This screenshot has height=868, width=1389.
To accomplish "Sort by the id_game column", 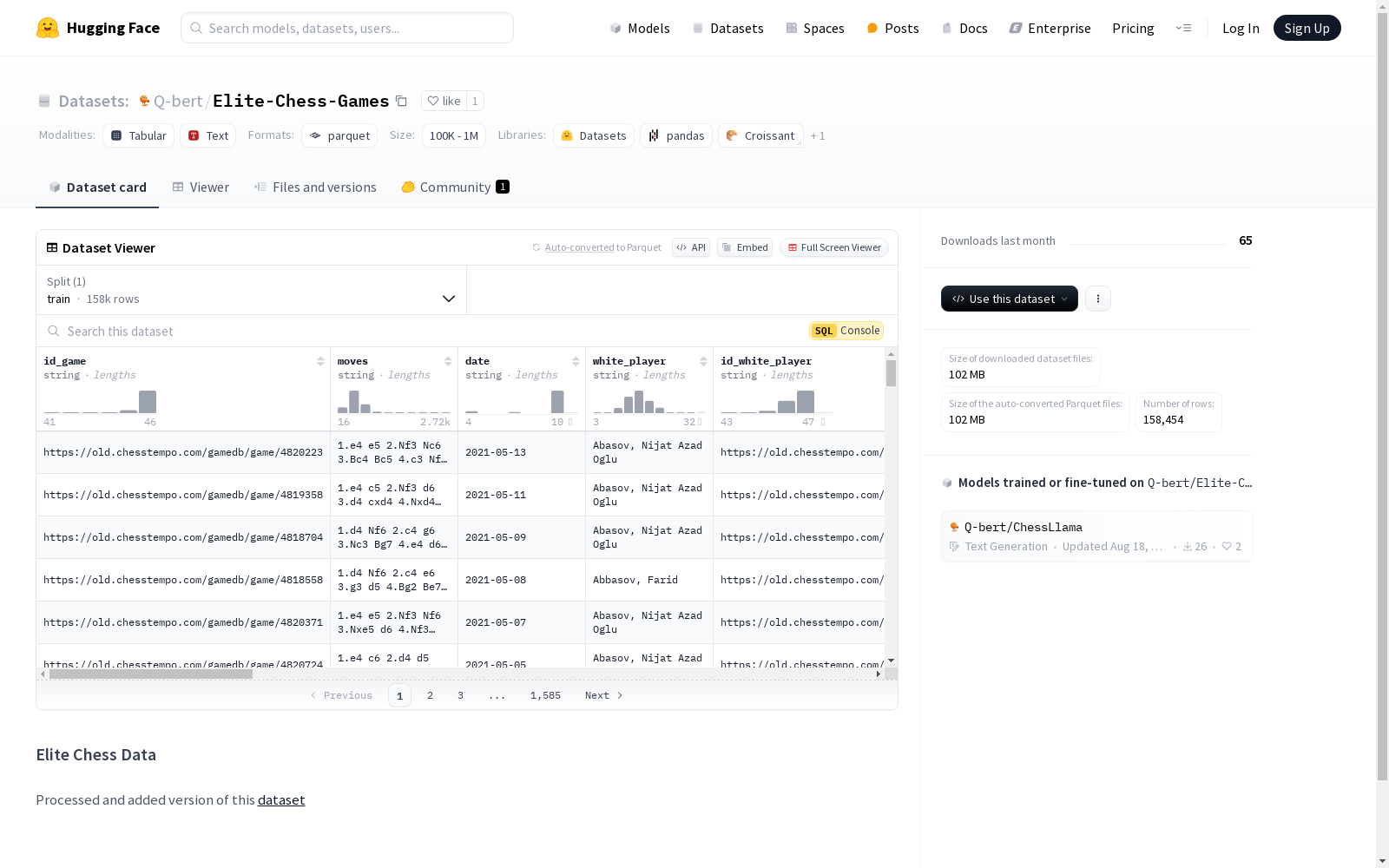I will tap(320, 361).
